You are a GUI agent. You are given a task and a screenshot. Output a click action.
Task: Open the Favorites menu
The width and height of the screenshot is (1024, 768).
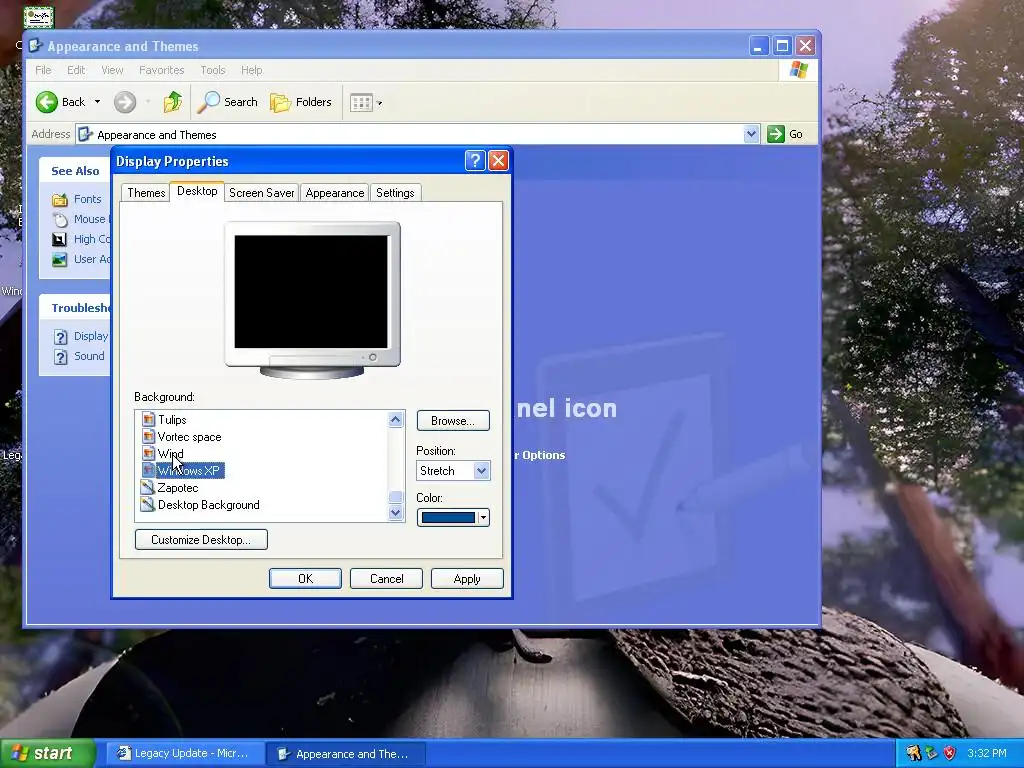[161, 70]
